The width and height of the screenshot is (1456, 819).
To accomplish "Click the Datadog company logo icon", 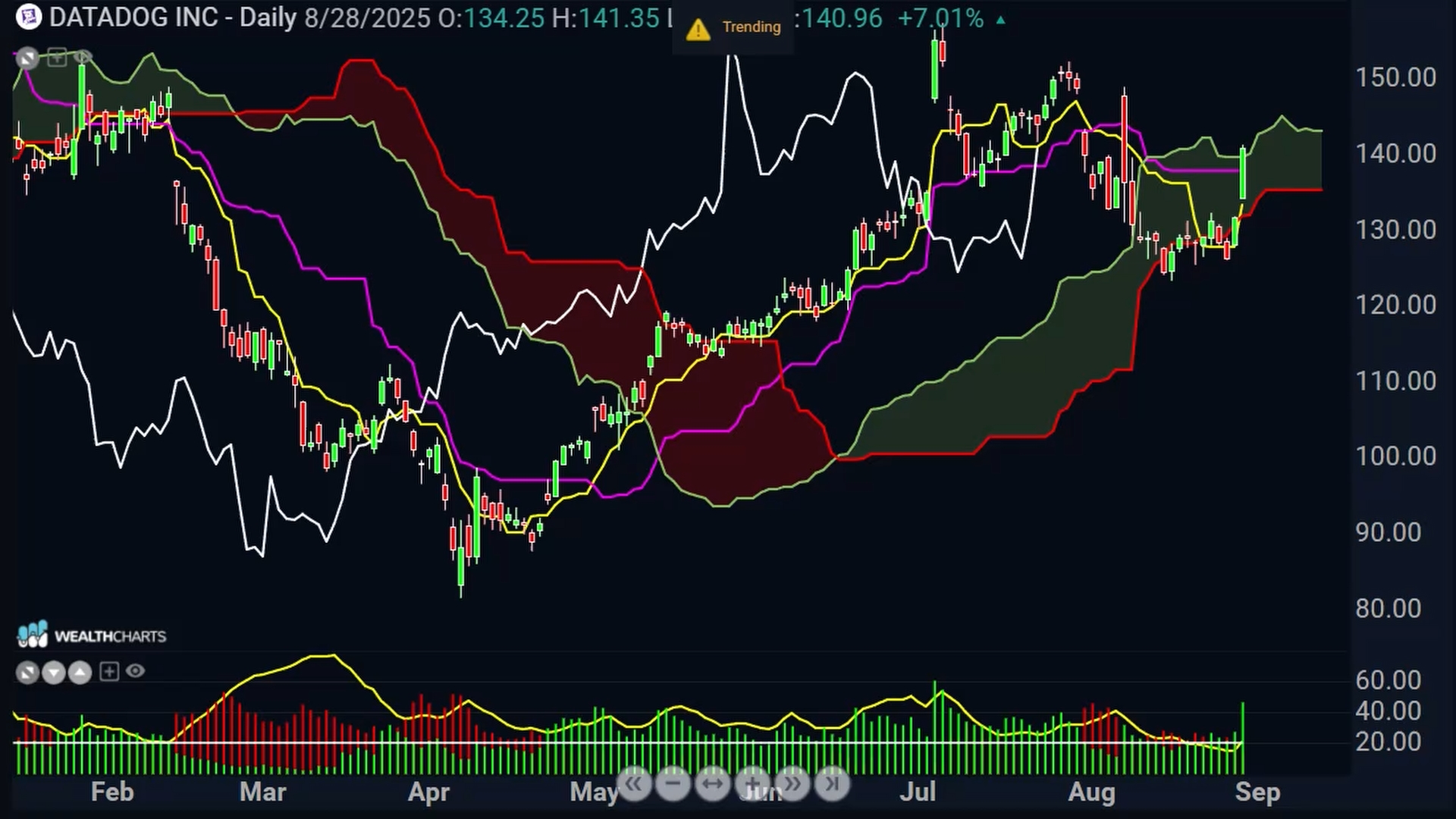I will coord(28,17).
